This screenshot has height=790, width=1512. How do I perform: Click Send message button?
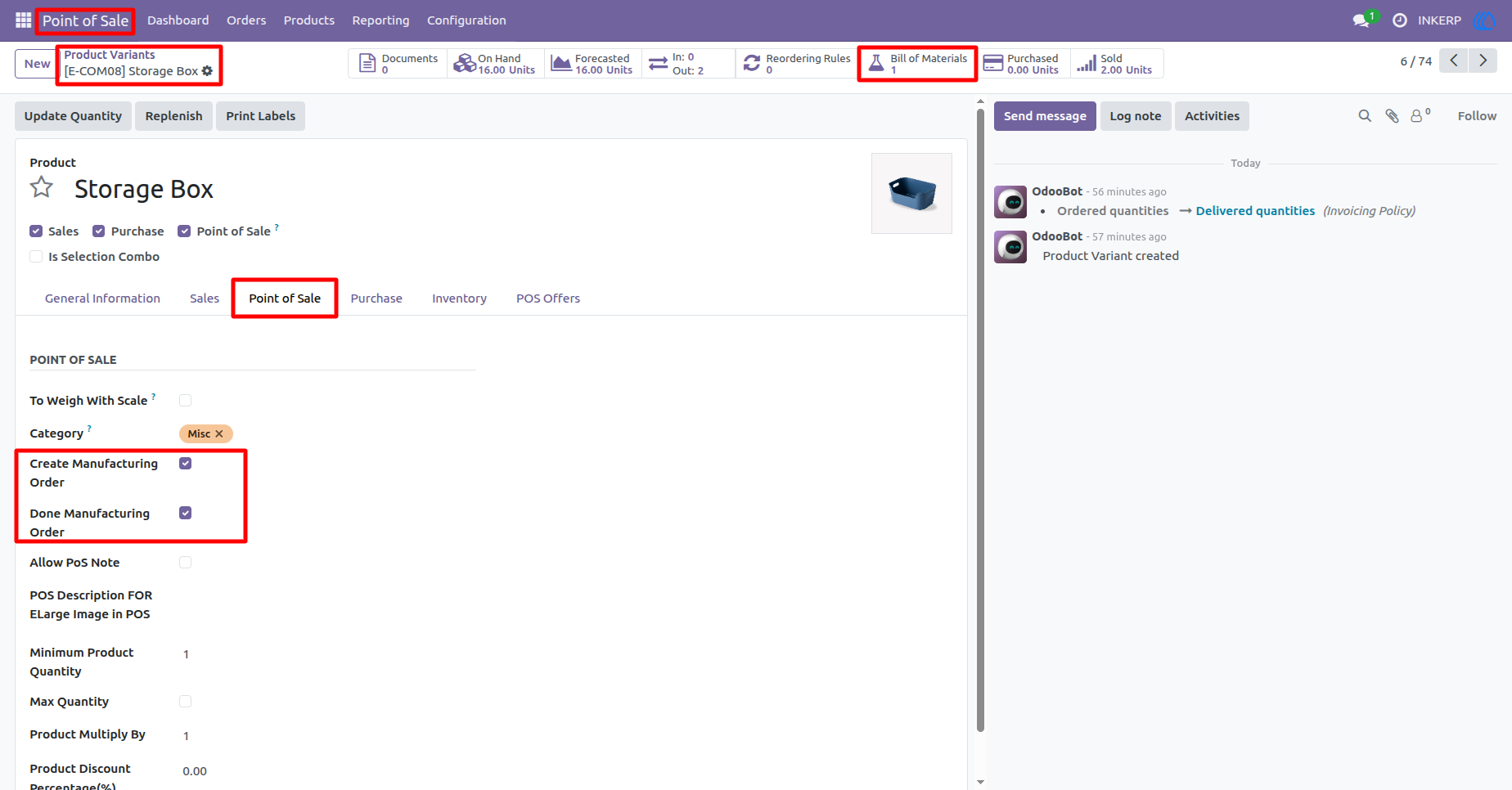(1045, 116)
